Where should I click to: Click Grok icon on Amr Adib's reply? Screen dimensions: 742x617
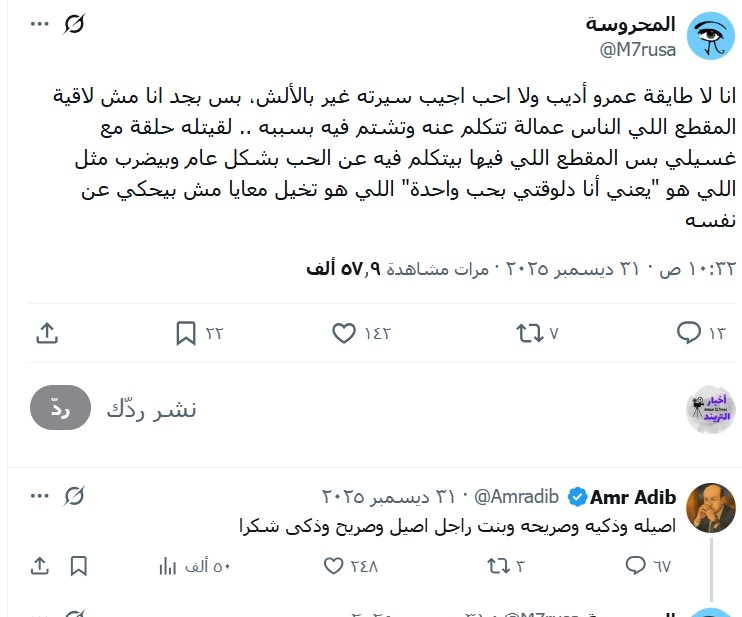point(74,495)
